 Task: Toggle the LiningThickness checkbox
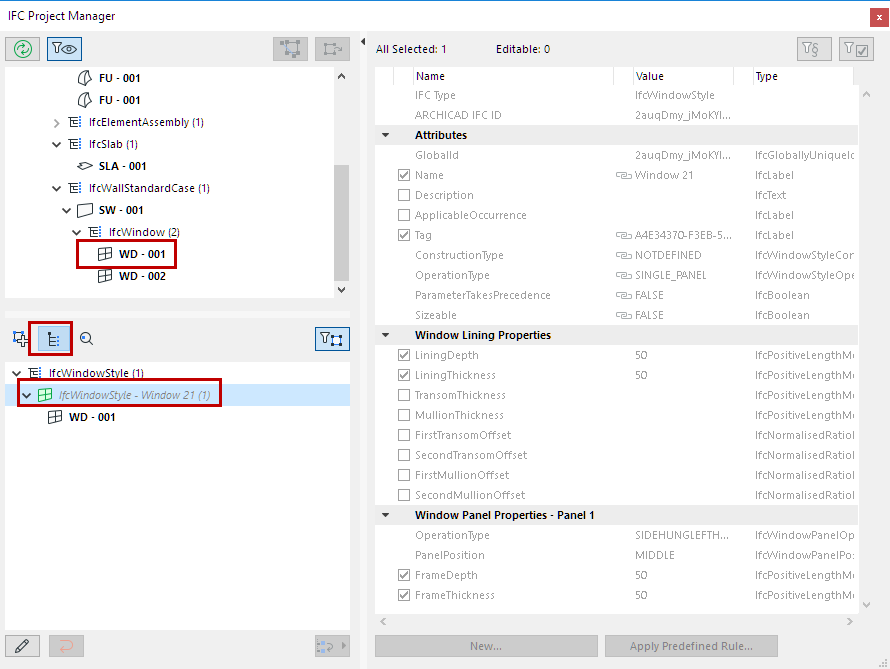(404, 375)
